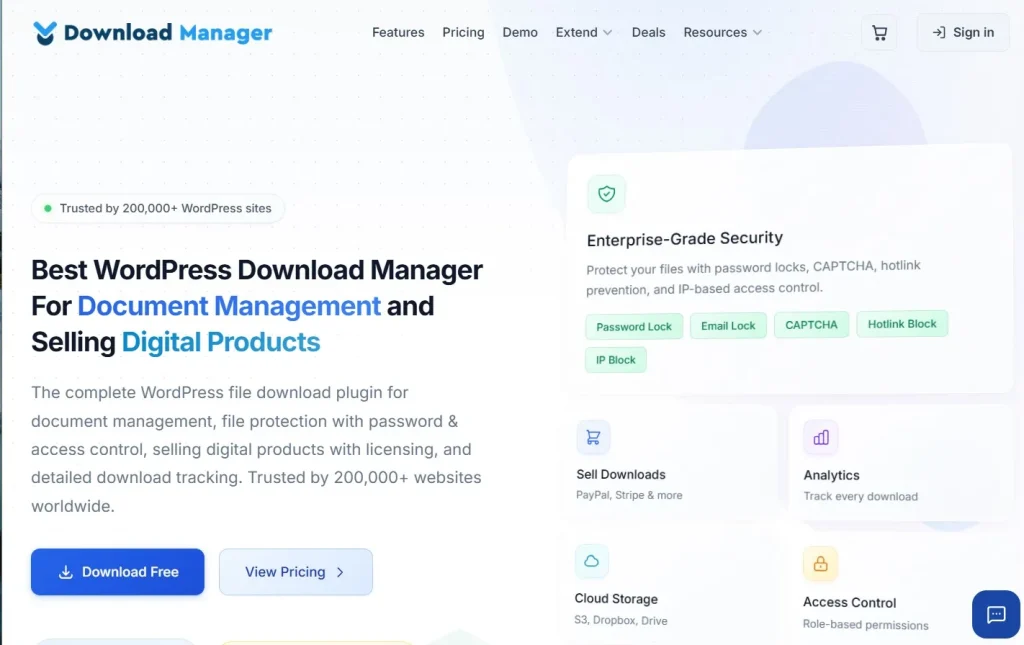Click the Analytics heading
Viewport: 1024px width, 645px height.
click(x=831, y=475)
